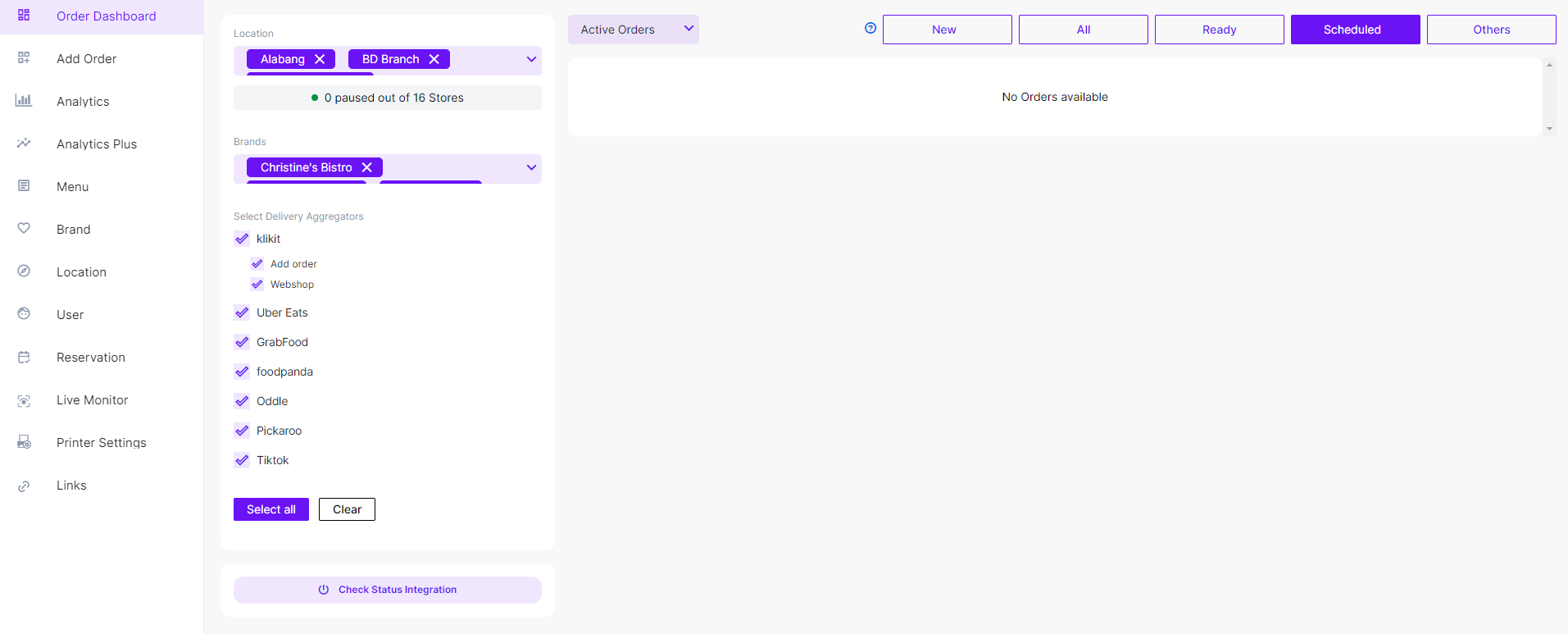The image size is (1568, 634).
Task: Open Analytics Plus via its trend icon
Action: point(24,144)
